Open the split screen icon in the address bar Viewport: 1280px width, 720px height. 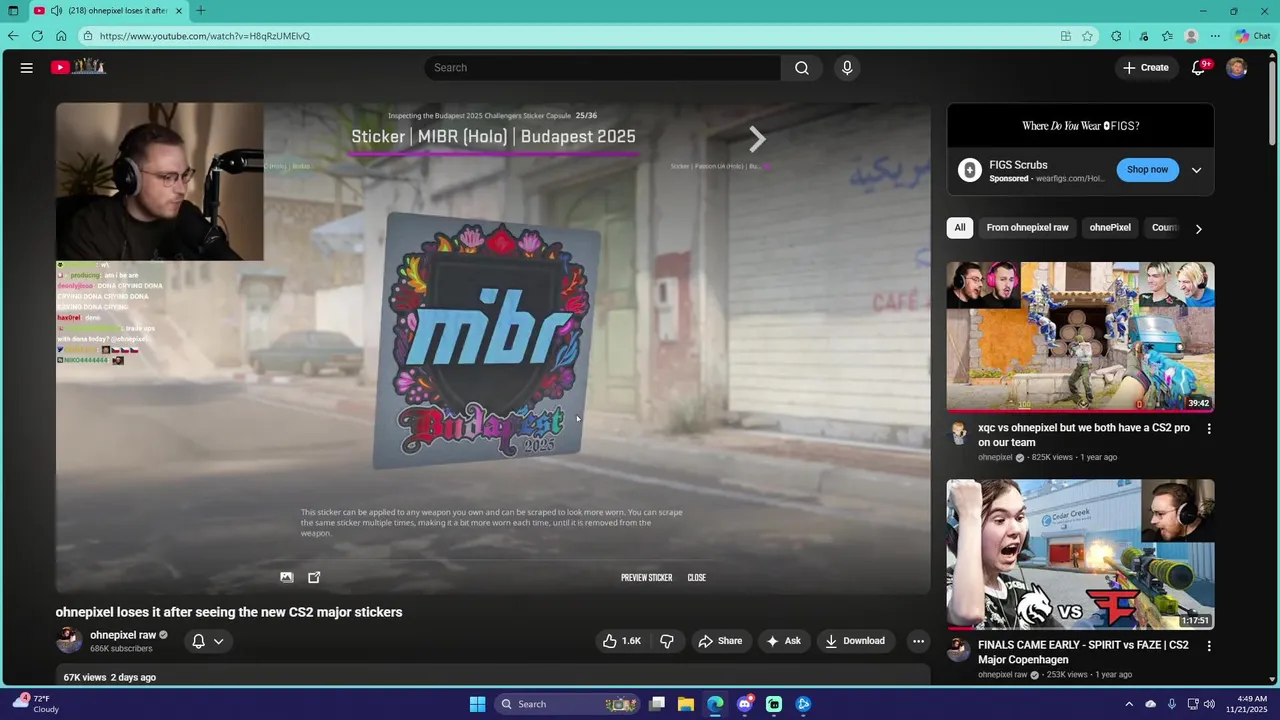(1066, 36)
